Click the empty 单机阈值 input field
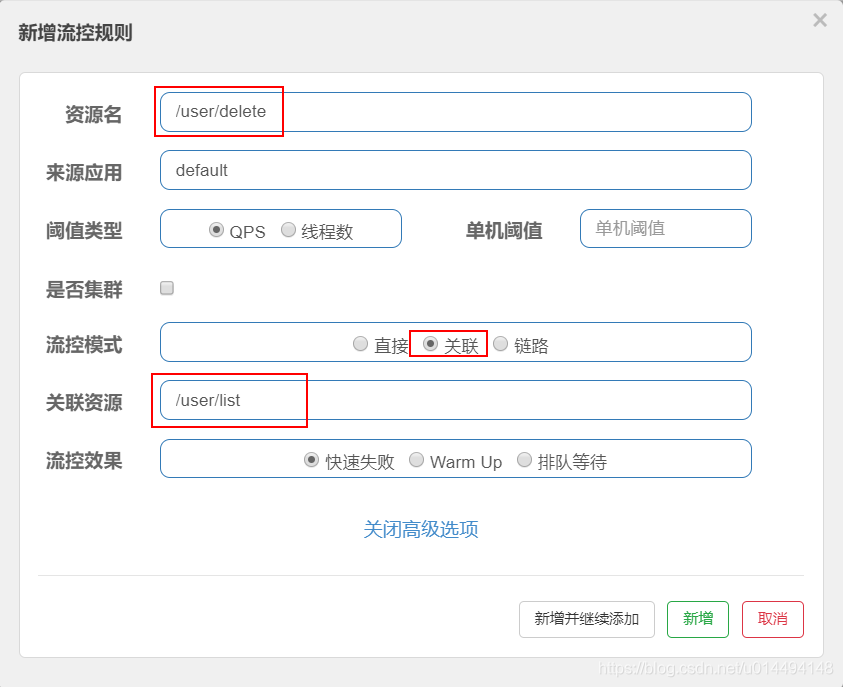 point(665,229)
